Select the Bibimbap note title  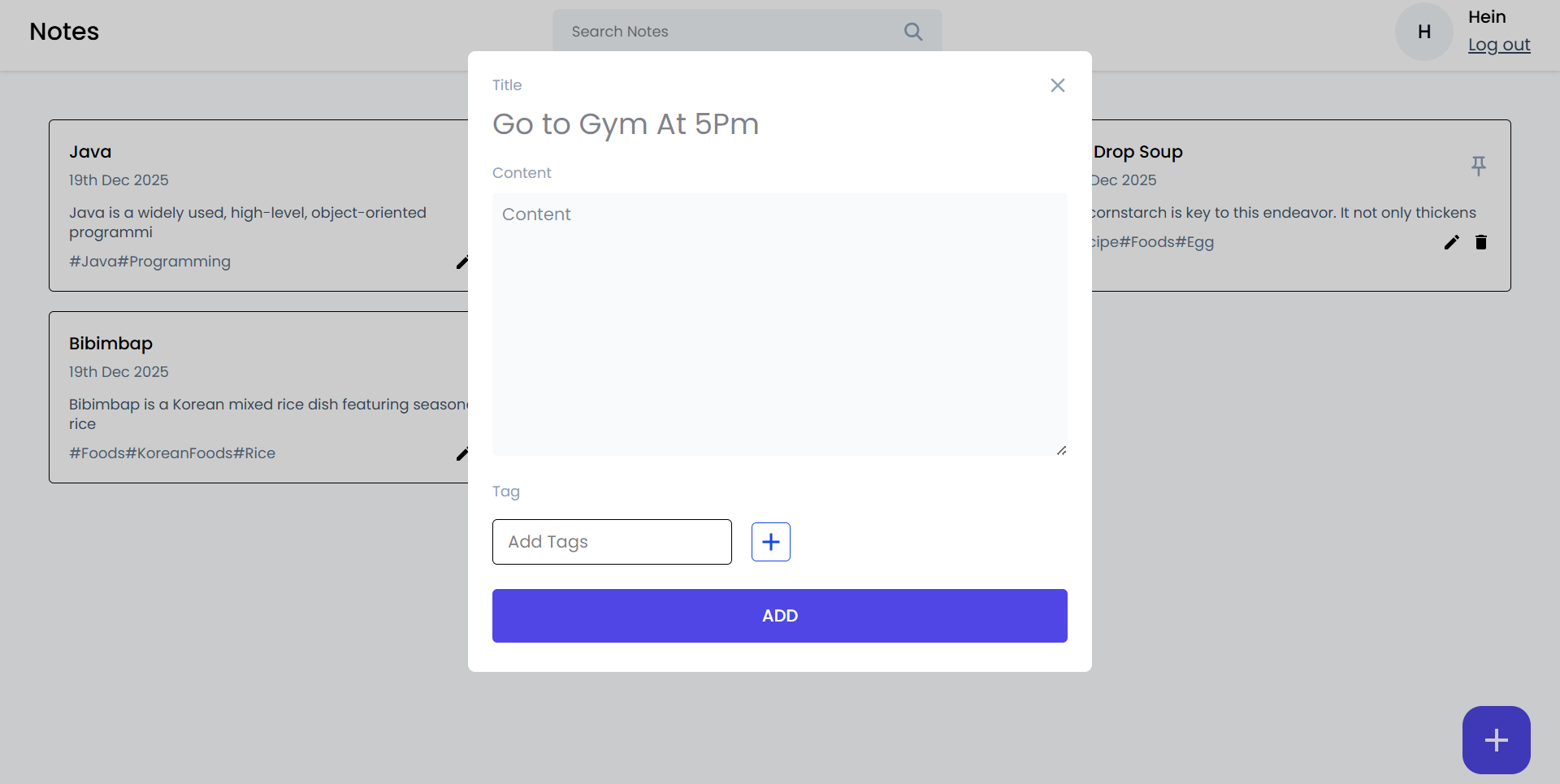pos(110,344)
